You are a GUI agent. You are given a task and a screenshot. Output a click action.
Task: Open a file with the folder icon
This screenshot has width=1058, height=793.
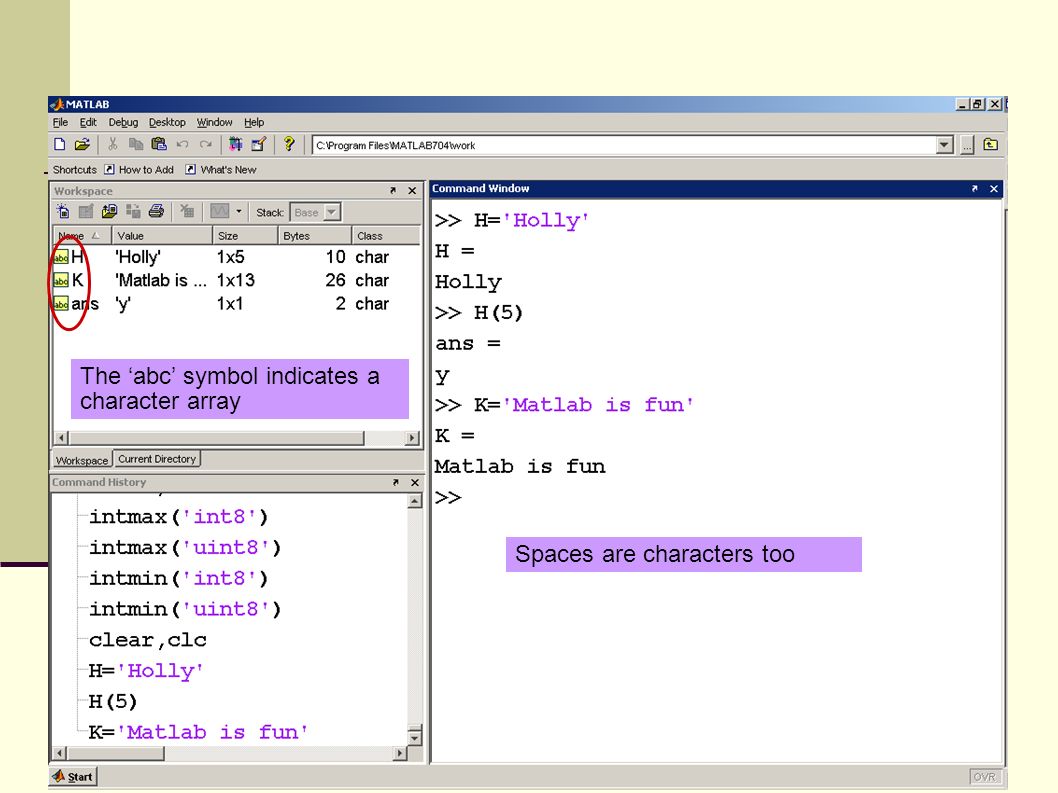point(82,144)
